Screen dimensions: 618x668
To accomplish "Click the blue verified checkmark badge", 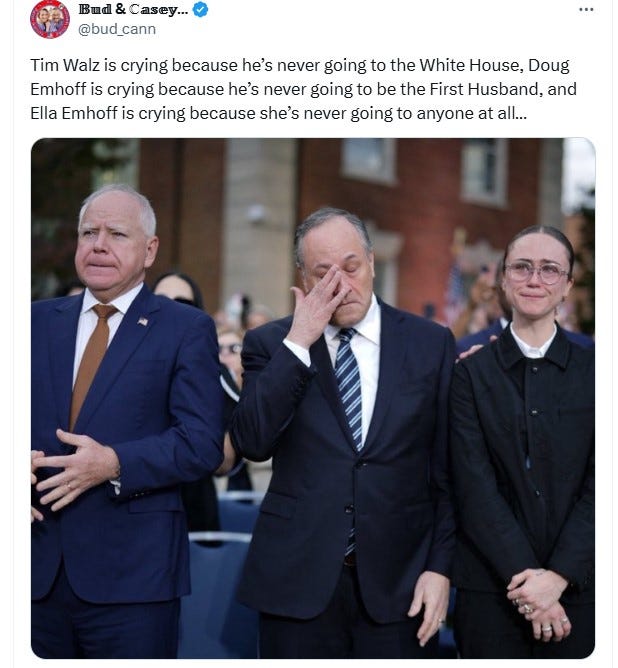I will tap(200, 9).
